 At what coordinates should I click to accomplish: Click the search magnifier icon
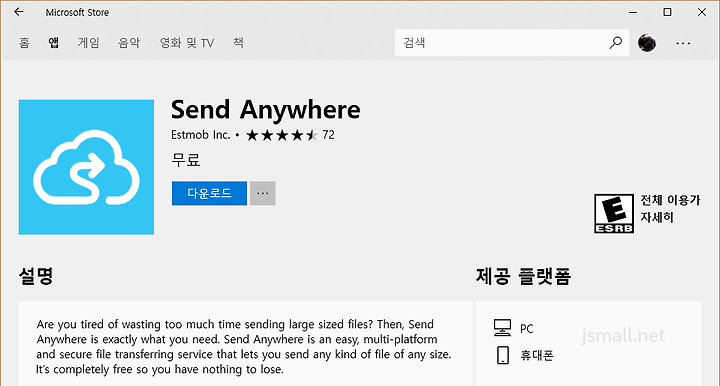point(615,43)
